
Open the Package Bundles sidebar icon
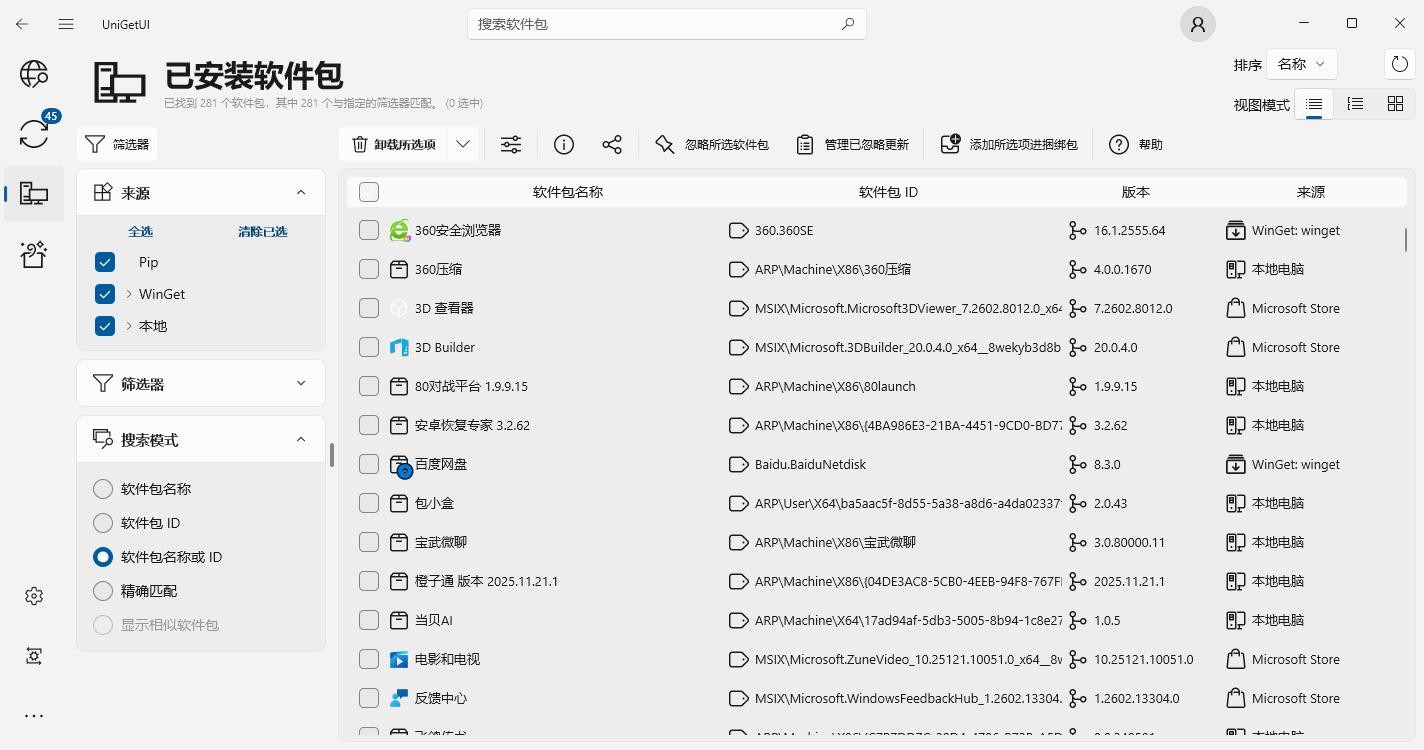[x=34, y=254]
